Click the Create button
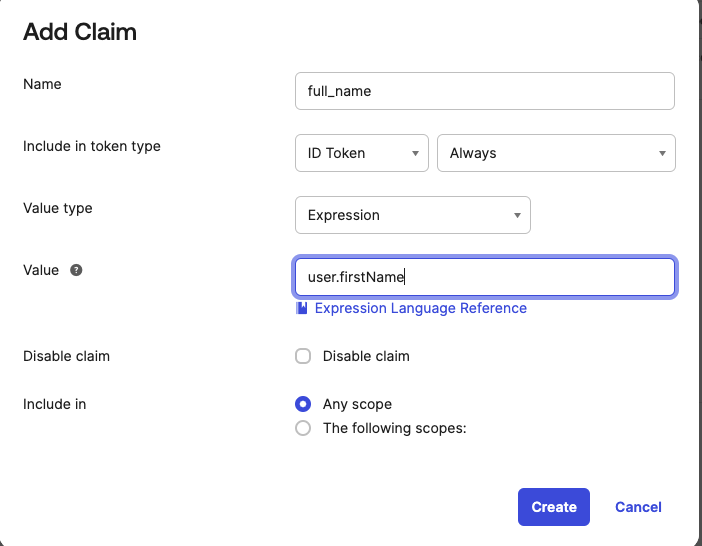Viewport: 702px width, 546px height. tap(554, 507)
